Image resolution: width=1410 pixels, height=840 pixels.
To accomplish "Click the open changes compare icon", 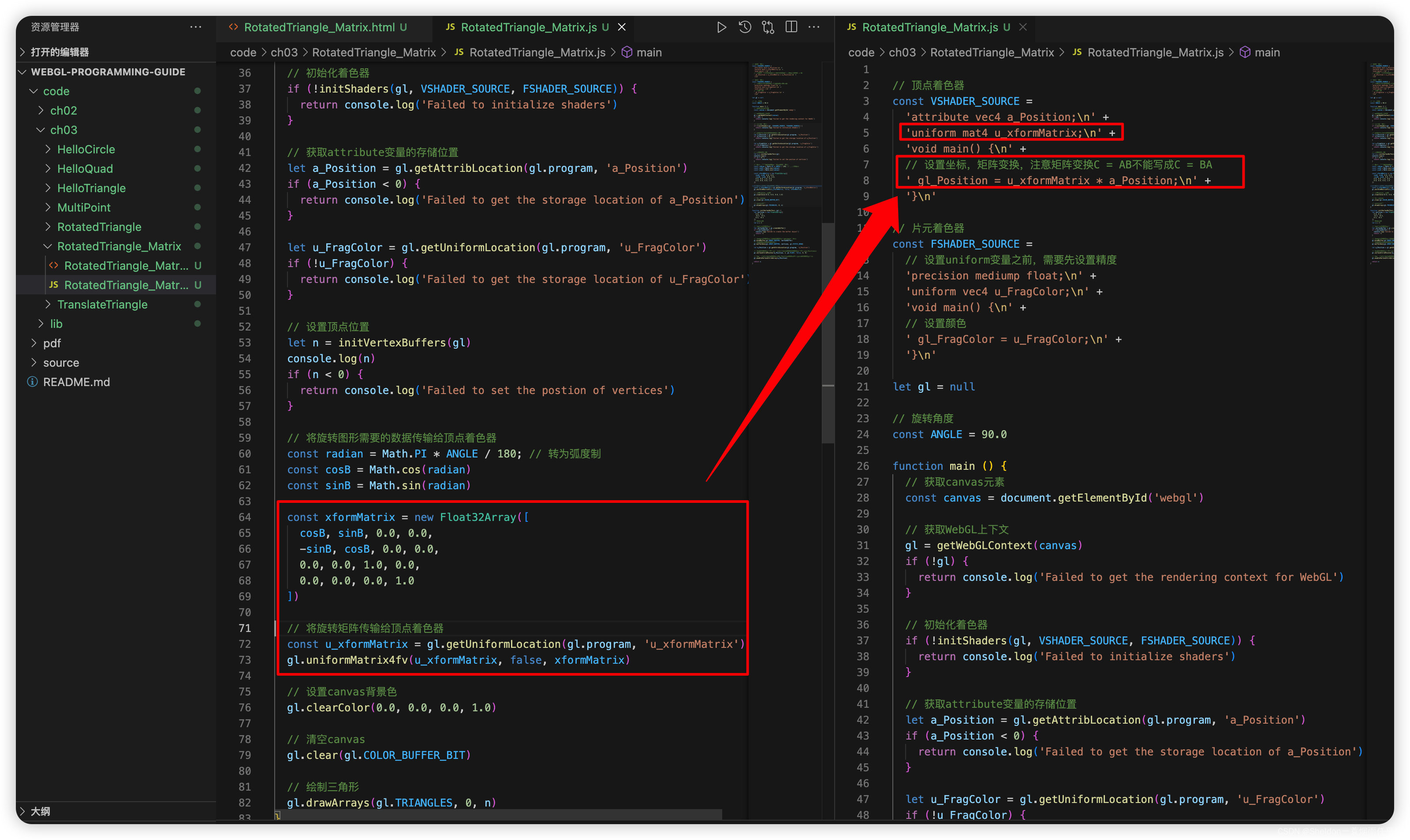I will 768,27.
